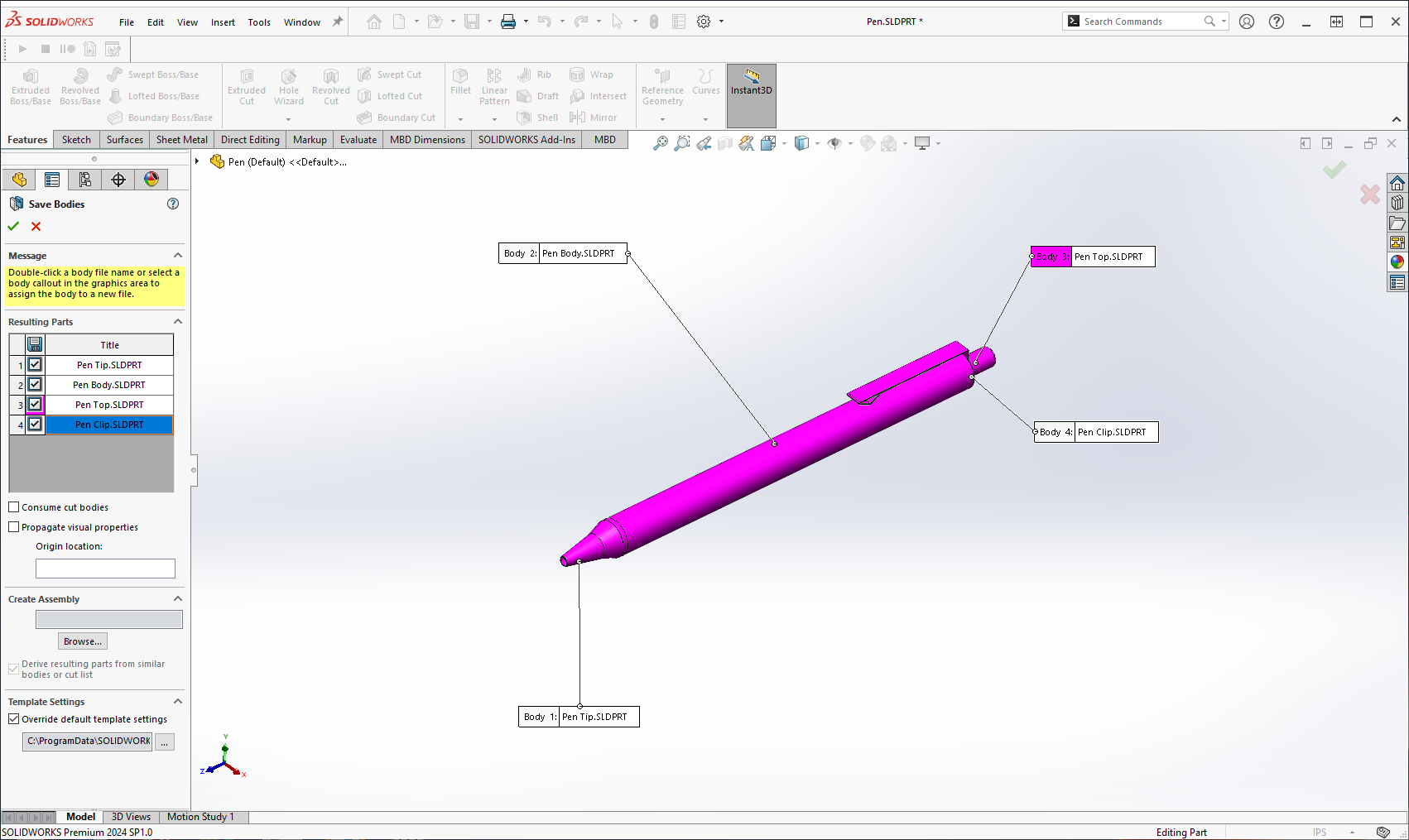1409x840 pixels.
Task: Select the Body 3 Pen Top.SLDPRT callout
Action: pos(1093,257)
